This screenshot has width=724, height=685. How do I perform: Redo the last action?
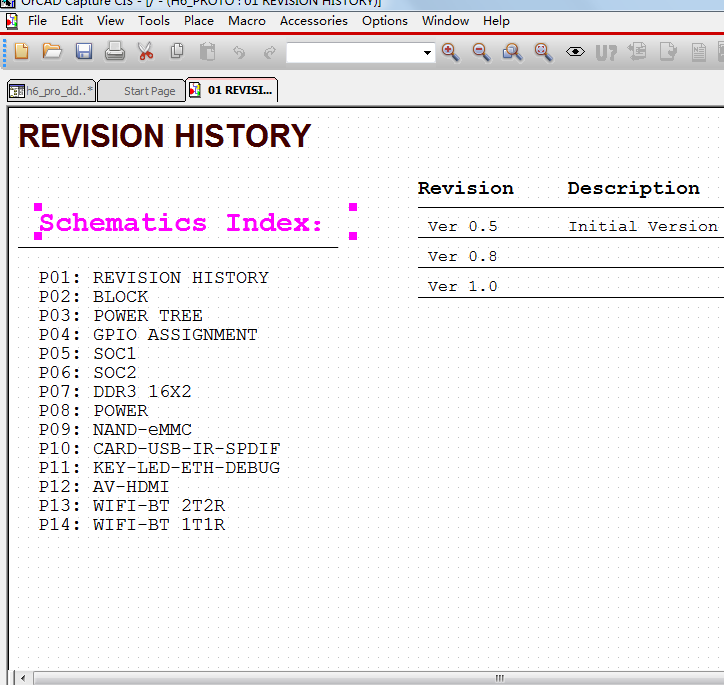pos(270,53)
